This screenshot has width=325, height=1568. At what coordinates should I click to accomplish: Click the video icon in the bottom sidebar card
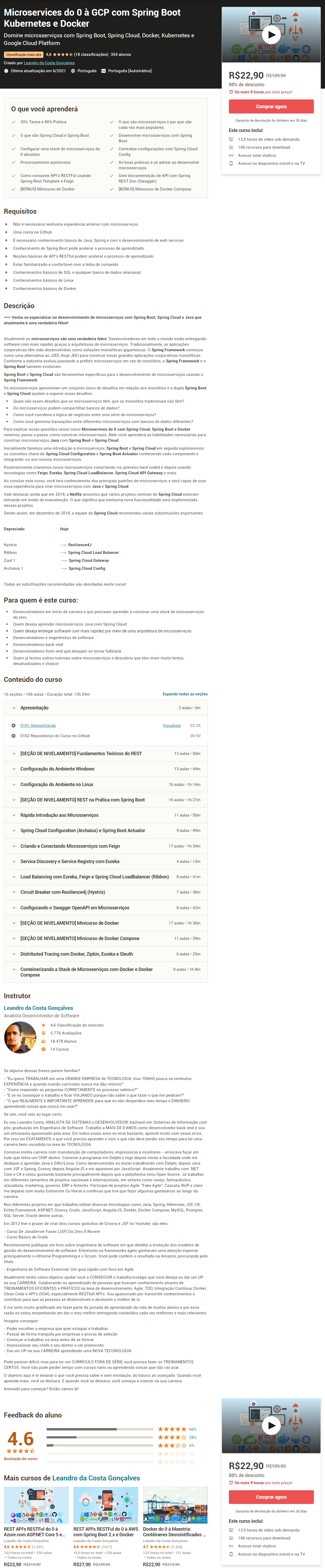[x=231, y=1530]
